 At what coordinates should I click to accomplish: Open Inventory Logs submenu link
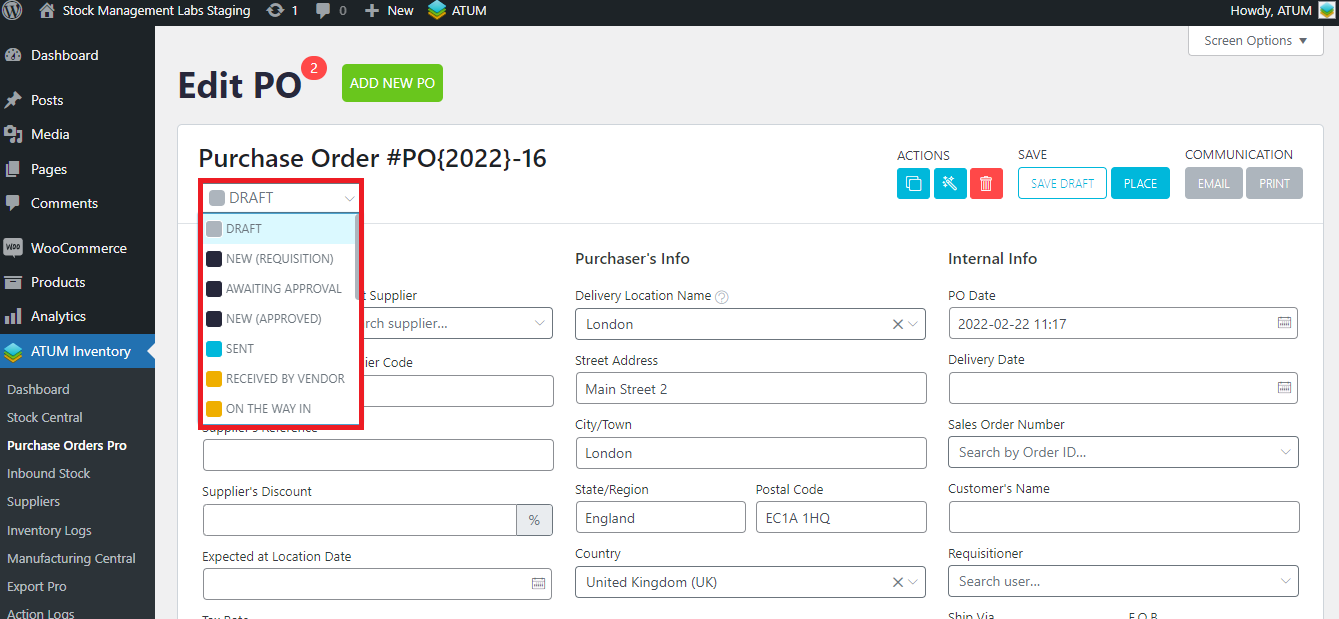(x=49, y=531)
